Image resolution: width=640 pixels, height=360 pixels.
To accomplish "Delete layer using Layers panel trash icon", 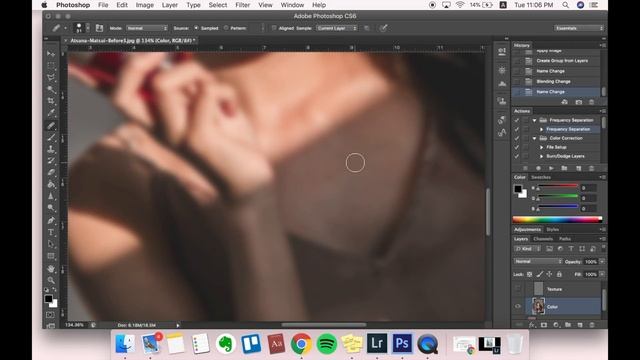I will click(591, 325).
